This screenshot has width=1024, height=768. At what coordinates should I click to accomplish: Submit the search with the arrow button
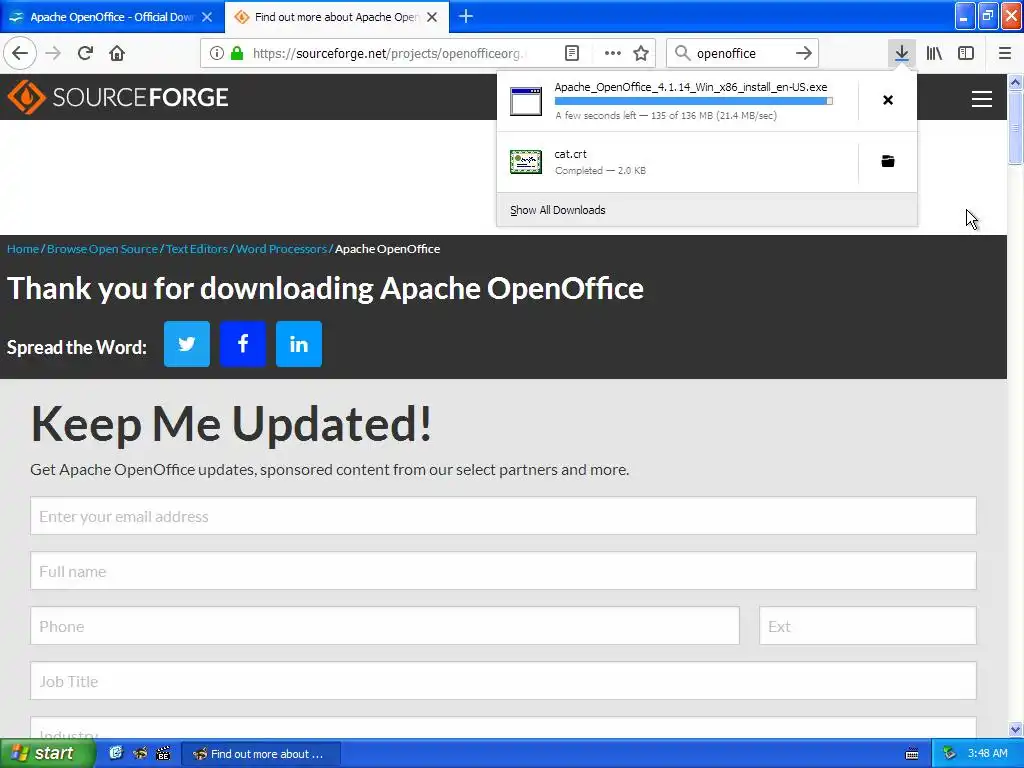coord(804,53)
